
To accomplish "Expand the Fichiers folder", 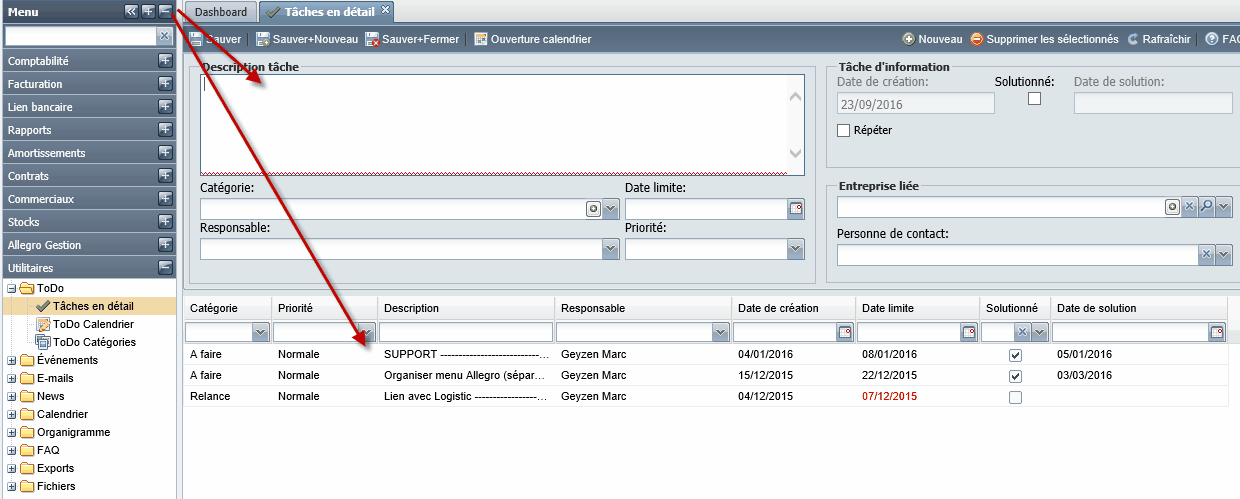I will [11, 486].
